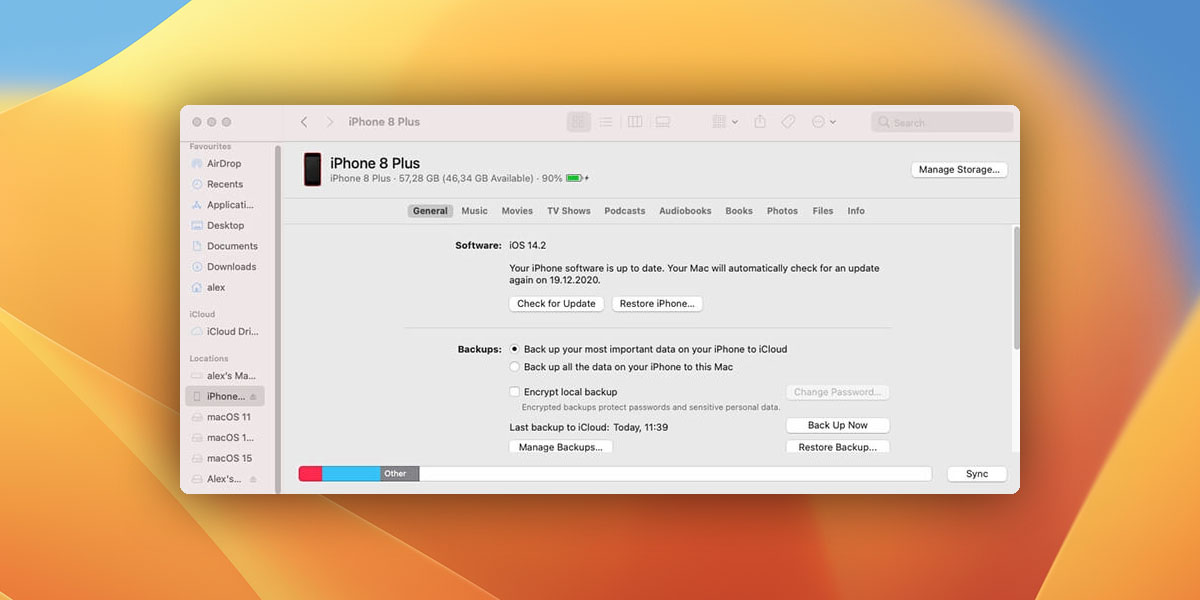Eject the Alex's volume in sidebar
The height and width of the screenshot is (600, 1200).
tap(253, 479)
